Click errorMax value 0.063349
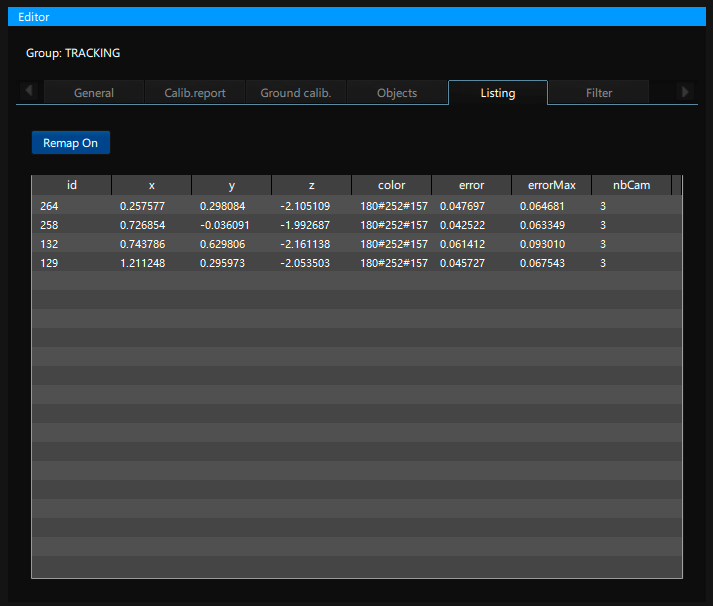Screen dimensions: 713x606 pyautogui.click(x=542, y=225)
